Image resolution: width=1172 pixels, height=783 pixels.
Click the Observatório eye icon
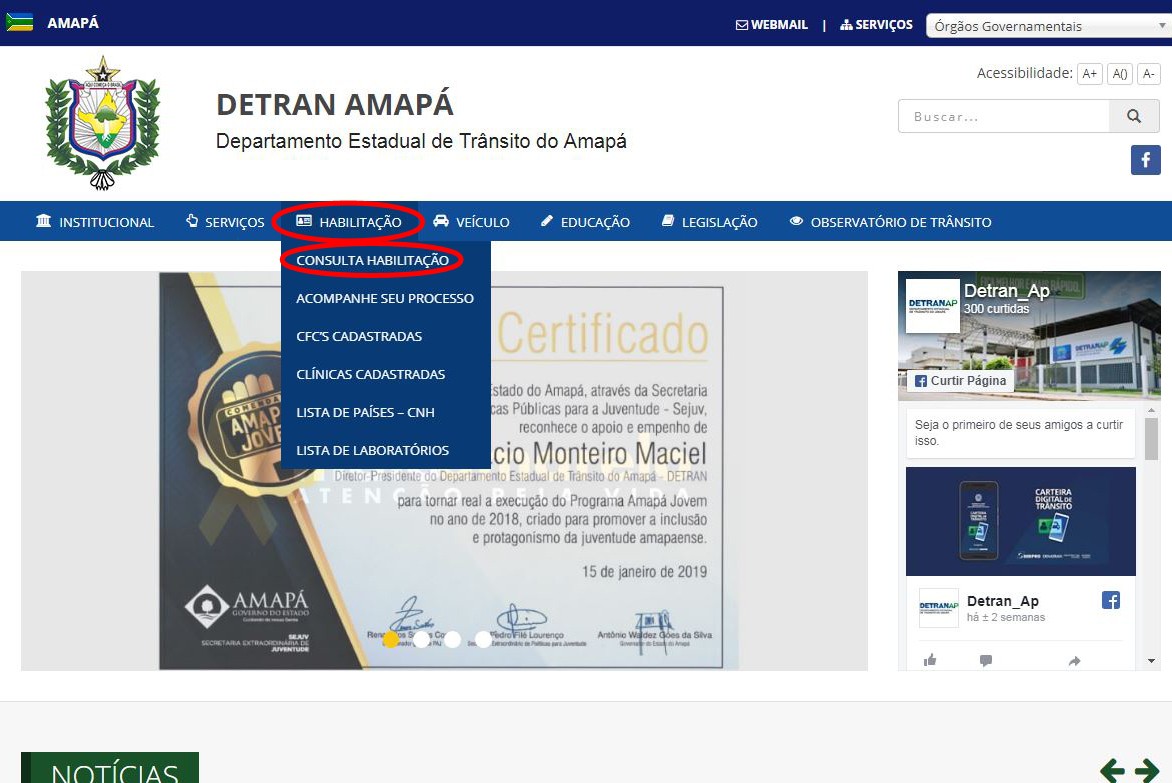coord(797,221)
